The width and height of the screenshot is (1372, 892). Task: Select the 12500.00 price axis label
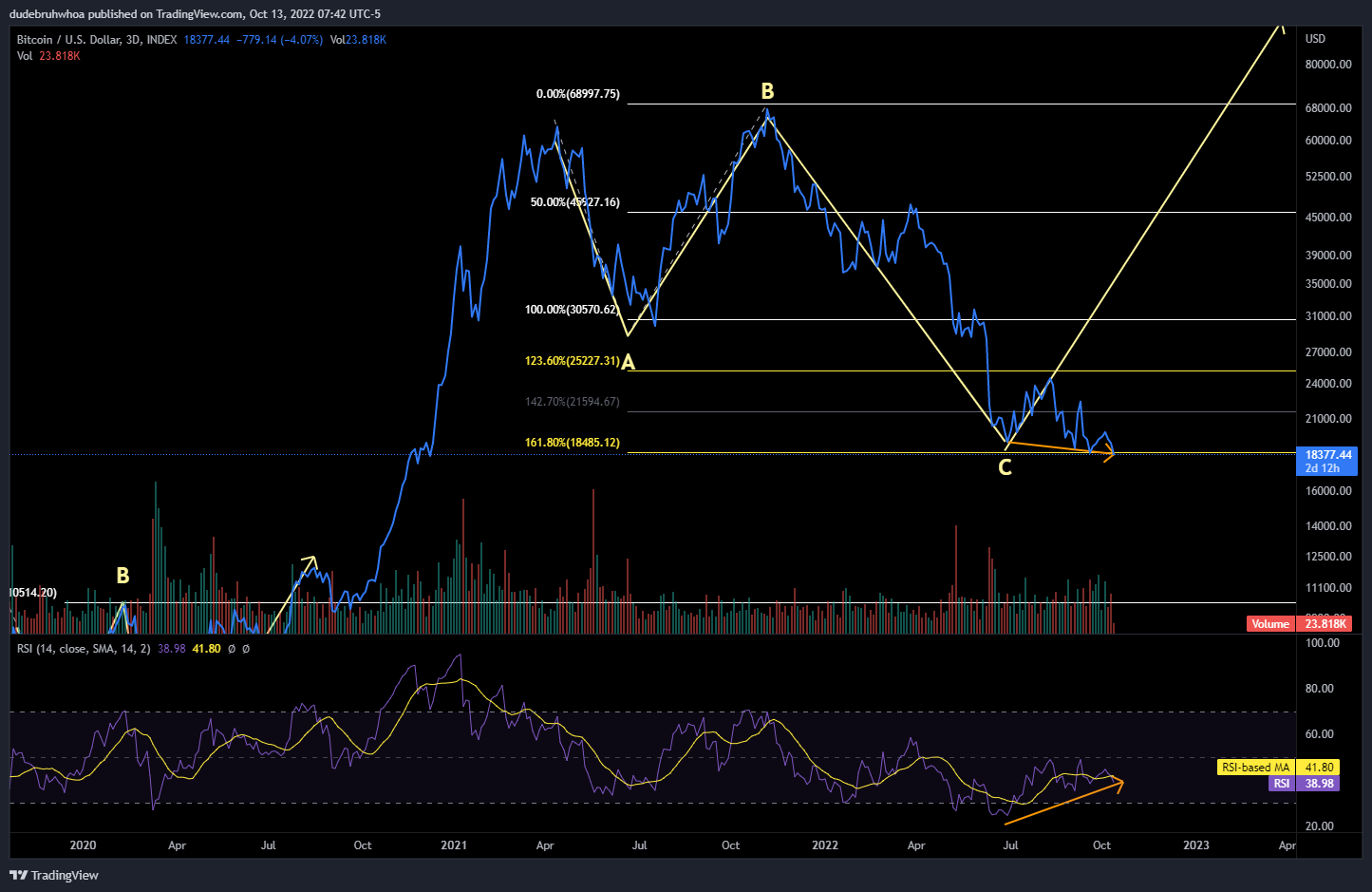(1328, 557)
